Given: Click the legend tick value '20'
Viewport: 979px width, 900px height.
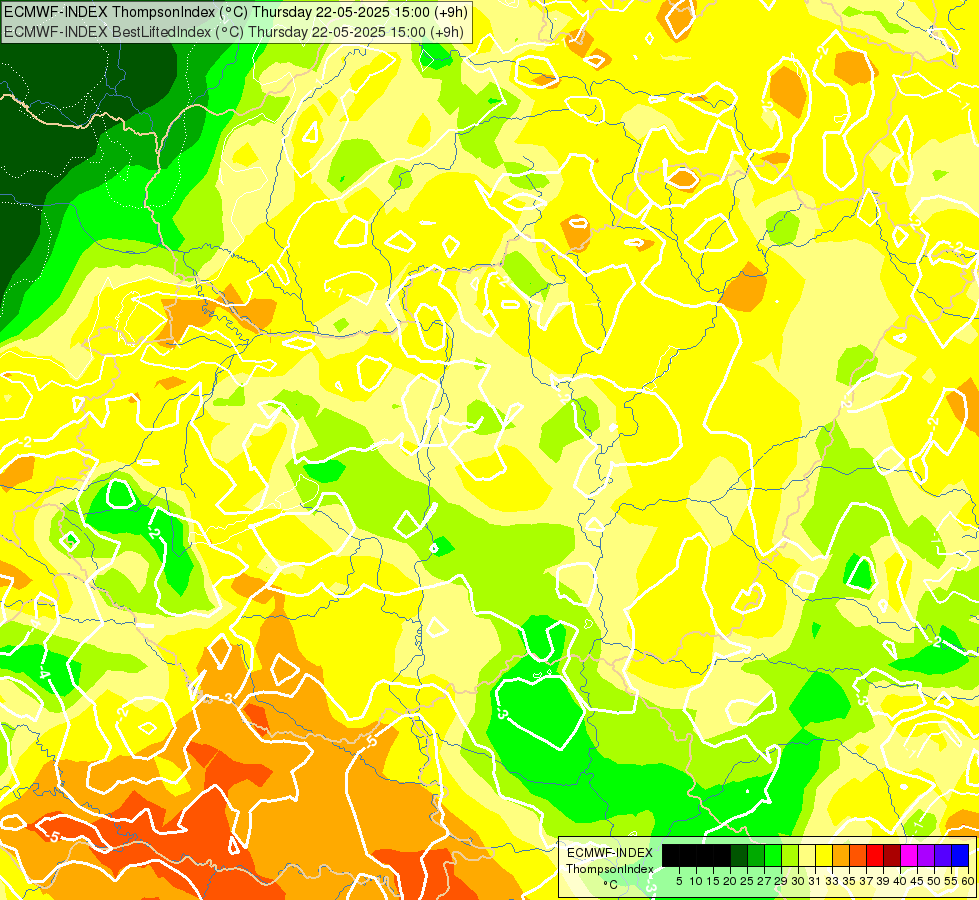Looking at the screenshot, I should 730,881.
